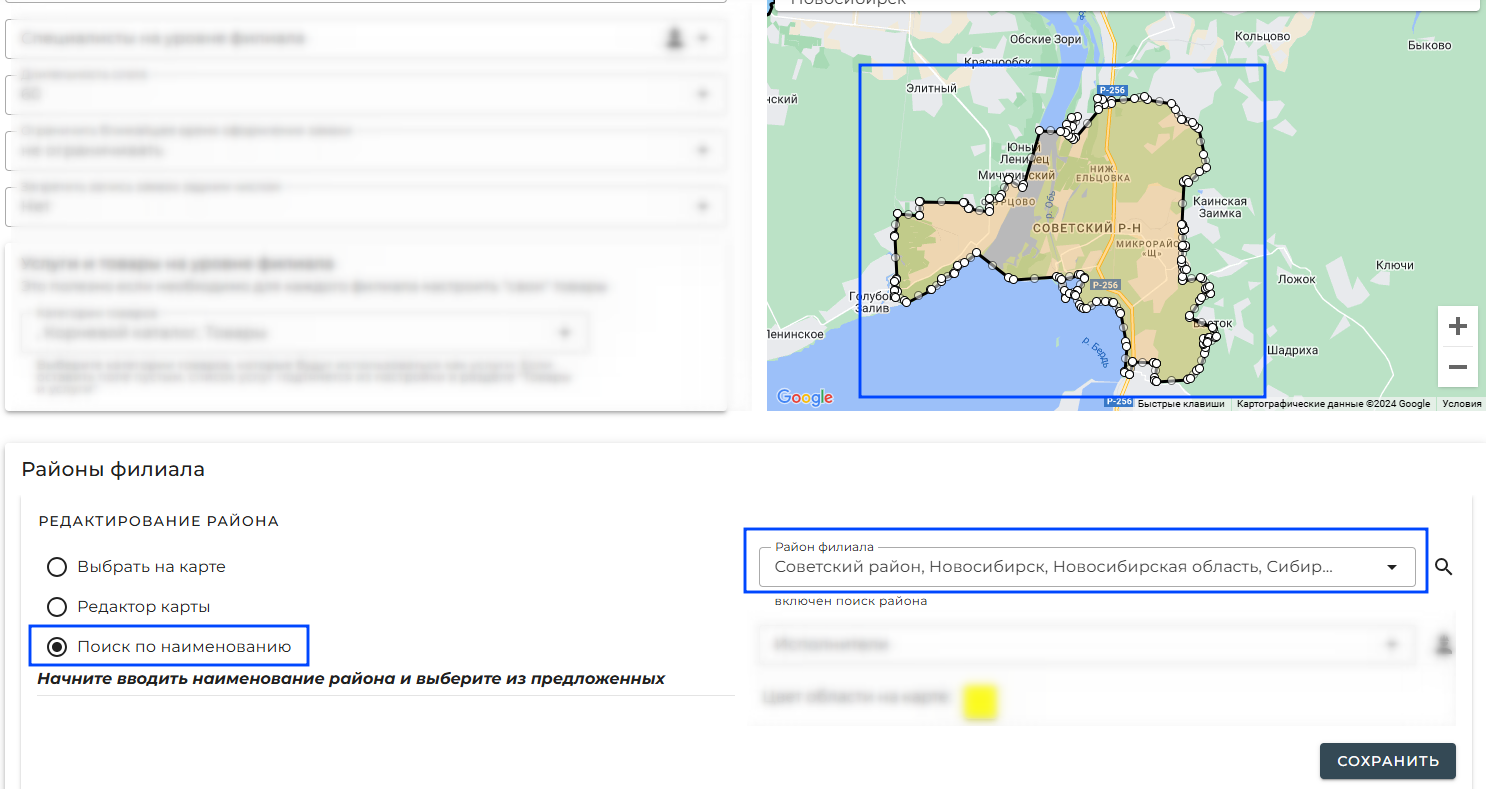Zoom in the map with plus
The image size is (1486, 789).
(1457, 326)
